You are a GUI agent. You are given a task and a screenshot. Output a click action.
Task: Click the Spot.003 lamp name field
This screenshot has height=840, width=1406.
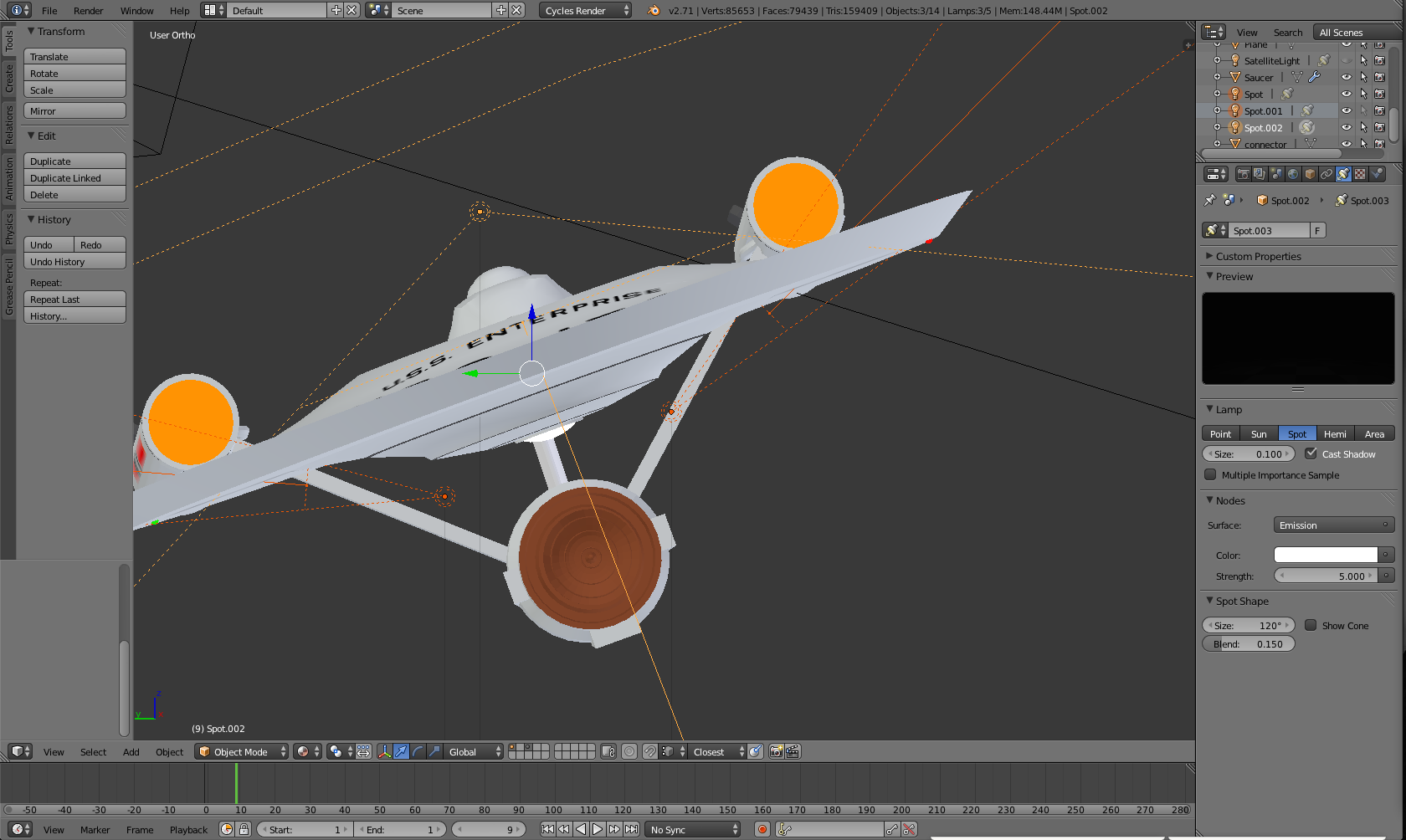coord(1269,230)
